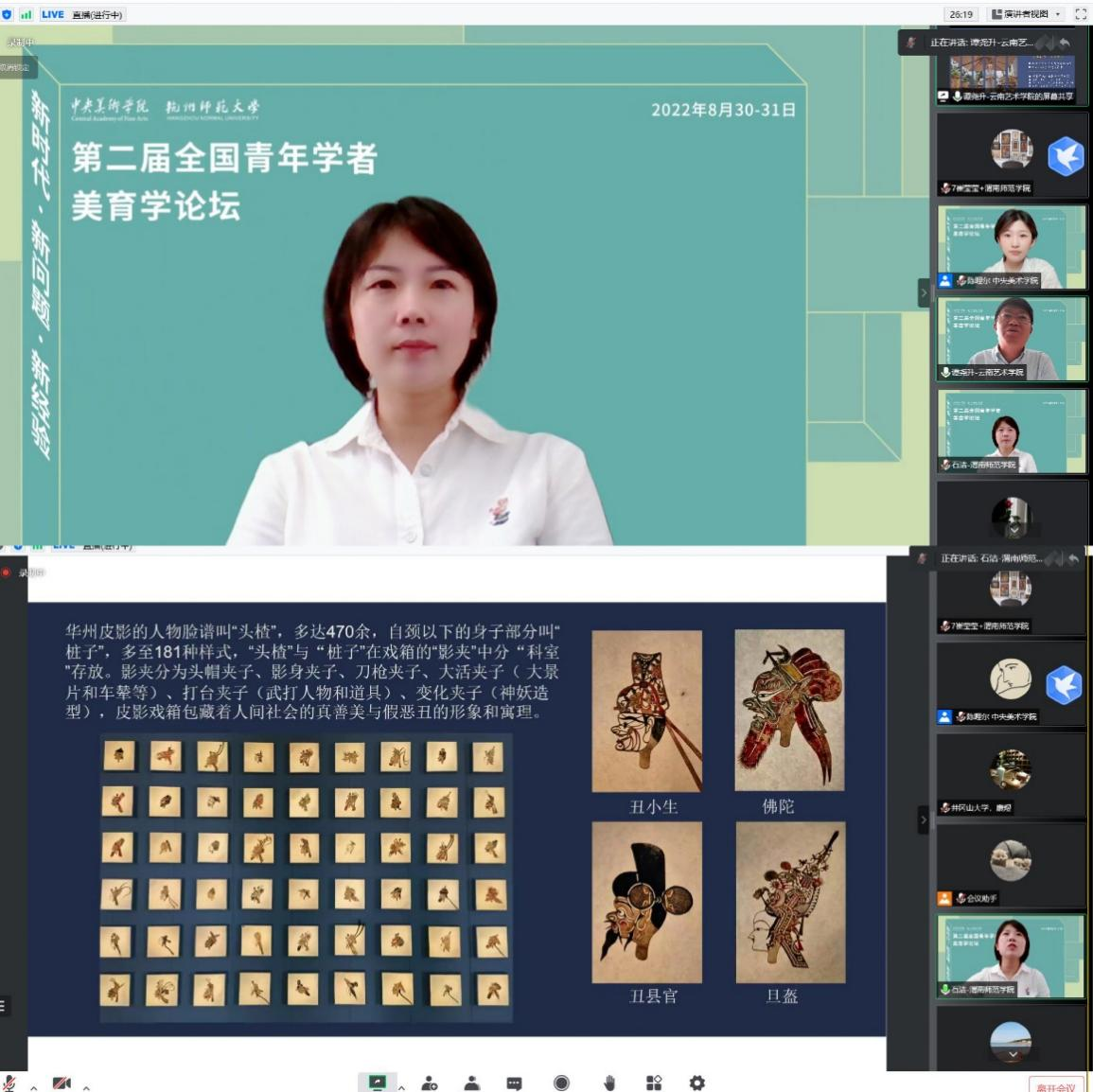Click blue user badge beside 中央美术学院 name

pos(944,716)
